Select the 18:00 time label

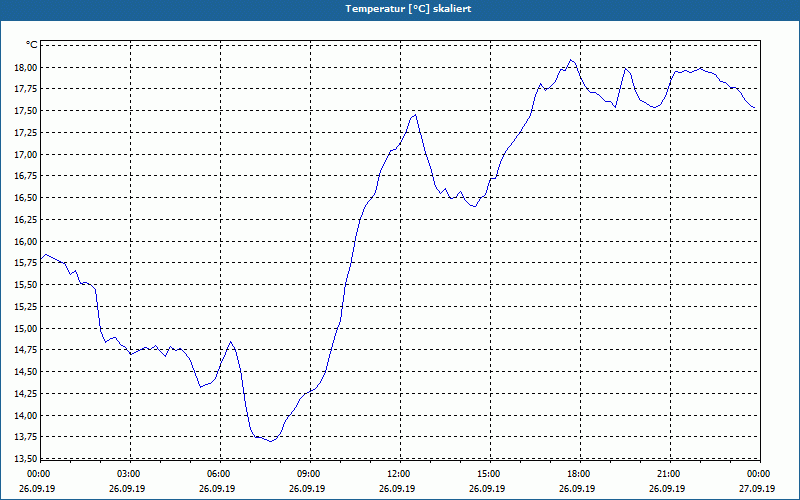coord(577,474)
